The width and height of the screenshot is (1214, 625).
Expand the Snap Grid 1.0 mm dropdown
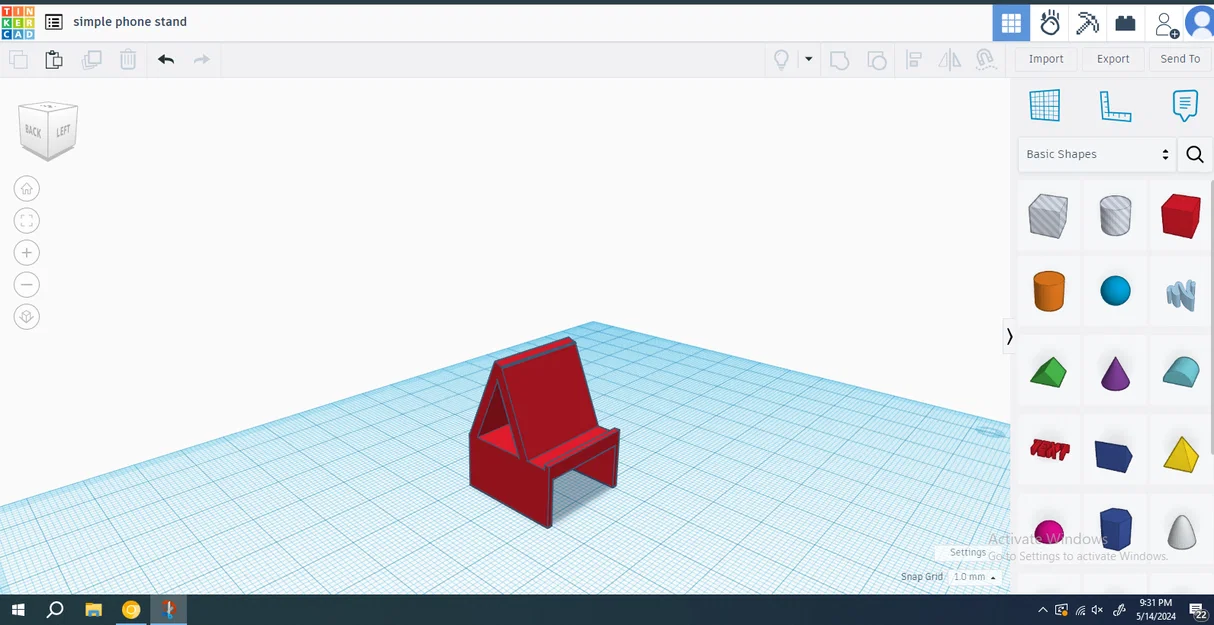(x=975, y=577)
